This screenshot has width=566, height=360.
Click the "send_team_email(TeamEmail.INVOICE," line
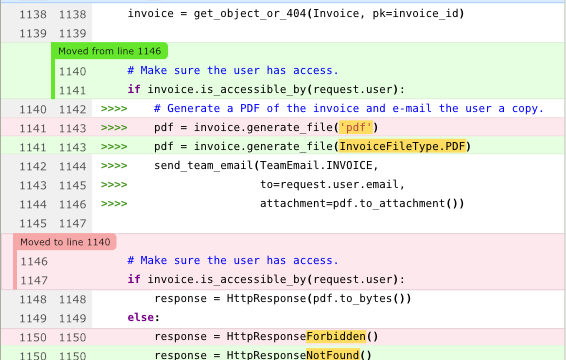tap(266, 165)
